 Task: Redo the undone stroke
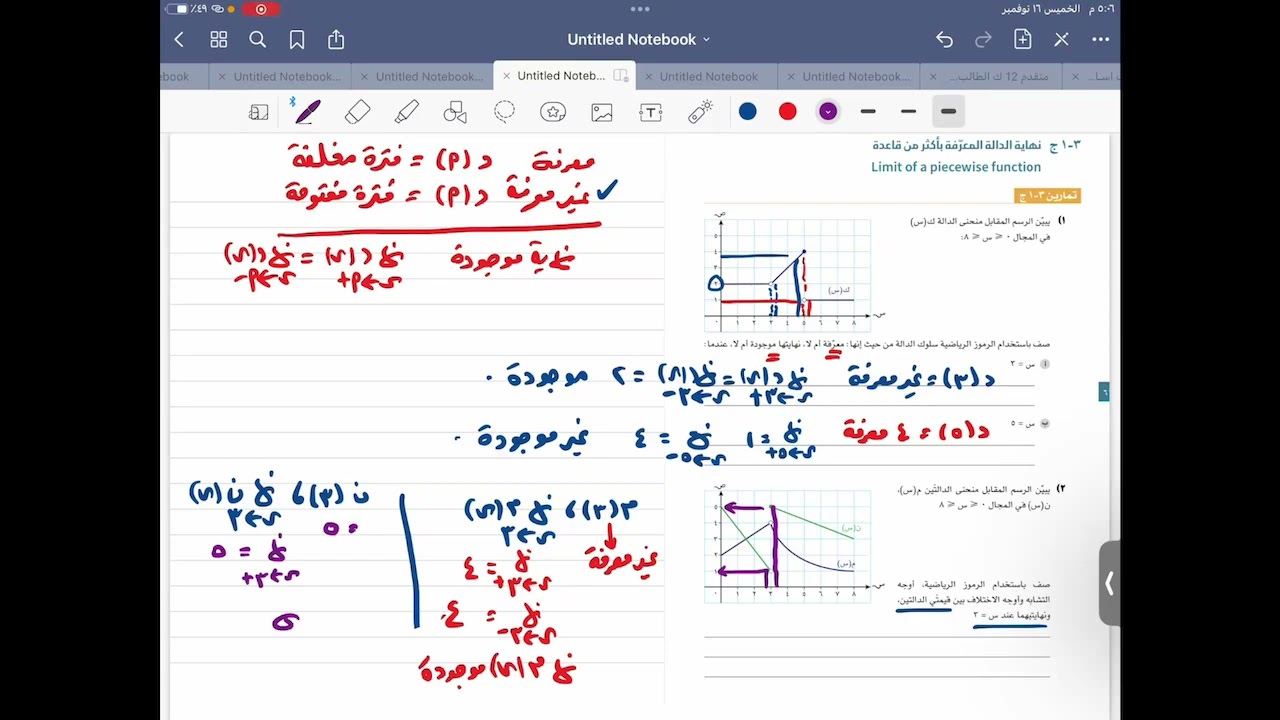(983, 40)
